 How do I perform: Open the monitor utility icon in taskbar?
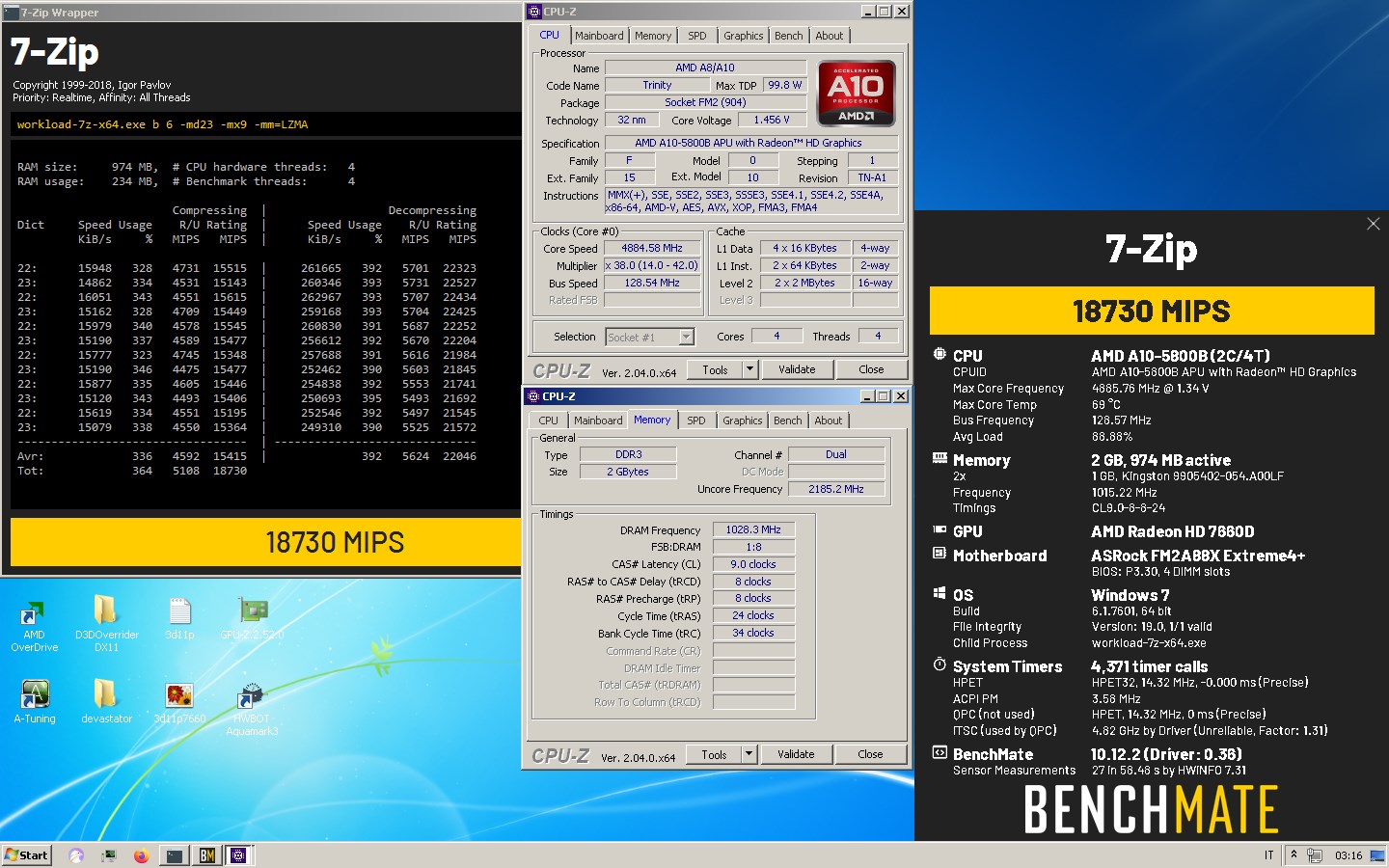point(109,854)
